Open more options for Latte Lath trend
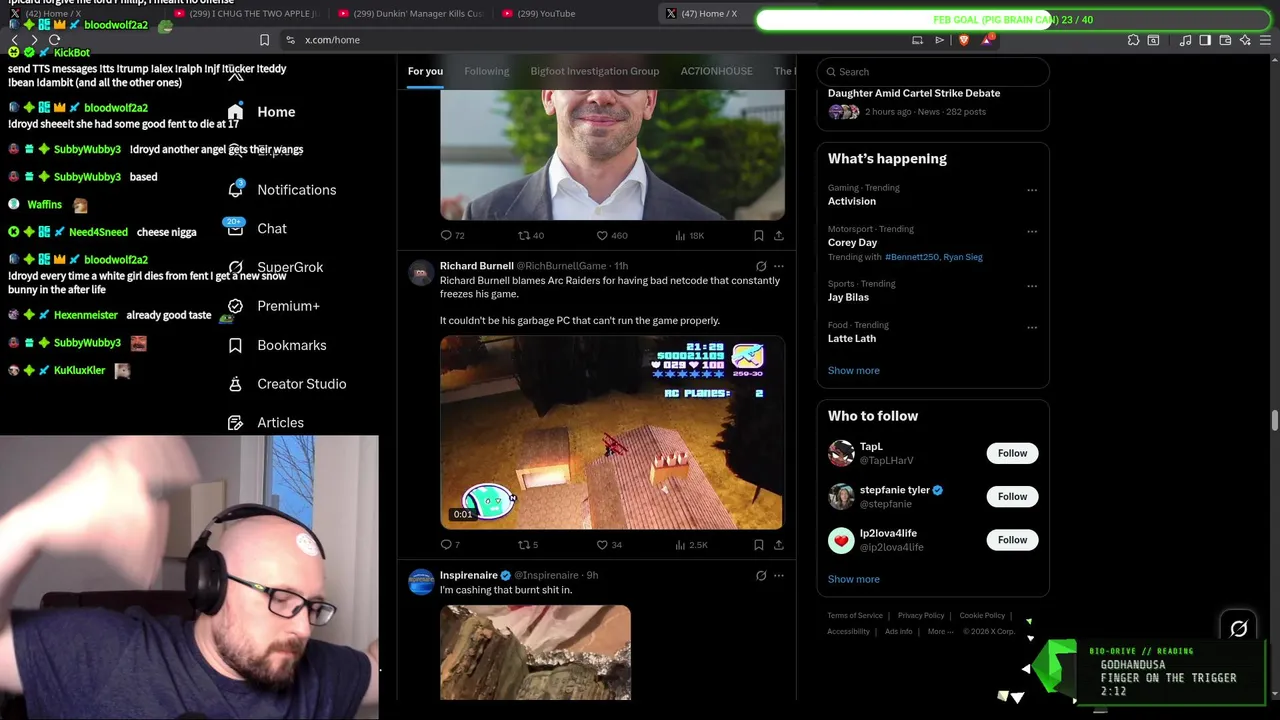The height and width of the screenshot is (720, 1280). point(1032,327)
